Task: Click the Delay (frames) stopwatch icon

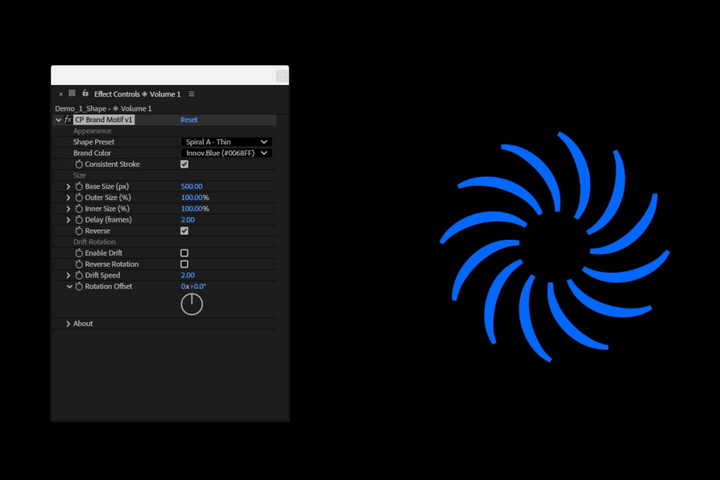Action: (79, 220)
